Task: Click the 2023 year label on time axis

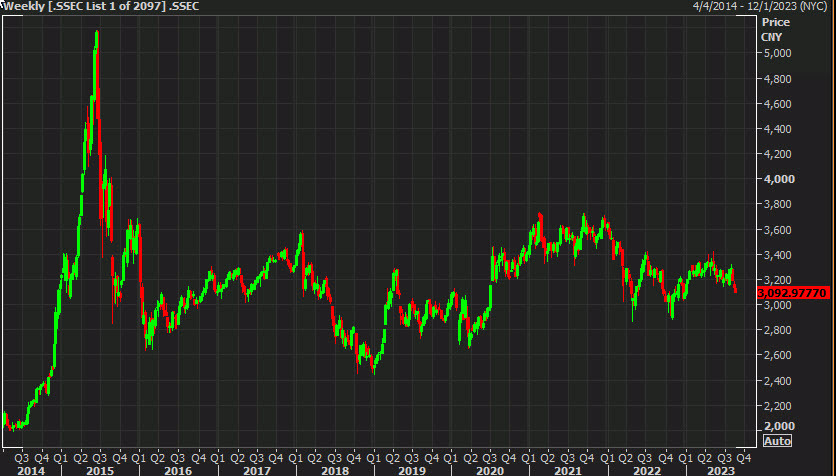Action: (x=721, y=471)
